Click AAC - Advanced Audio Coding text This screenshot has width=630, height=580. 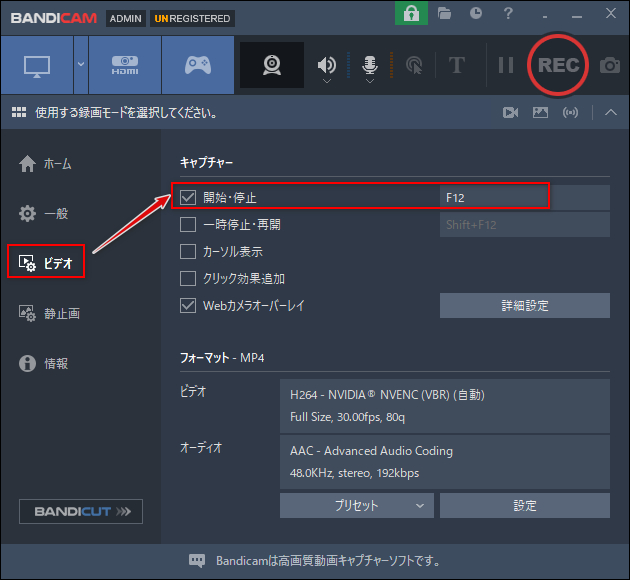[371, 451]
